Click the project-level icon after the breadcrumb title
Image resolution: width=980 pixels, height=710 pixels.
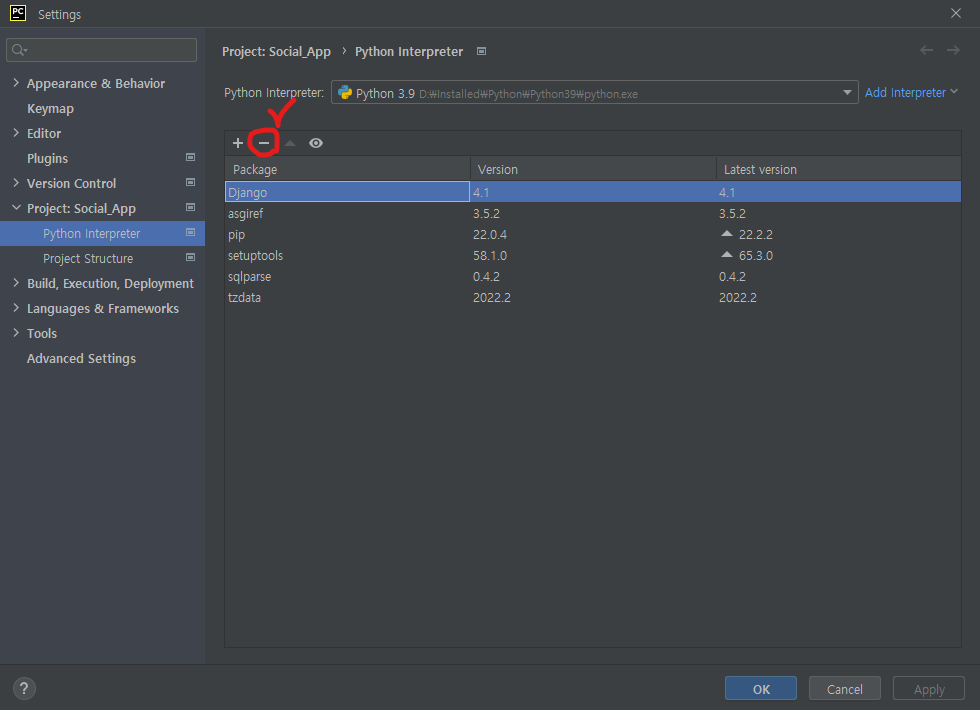click(481, 51)
